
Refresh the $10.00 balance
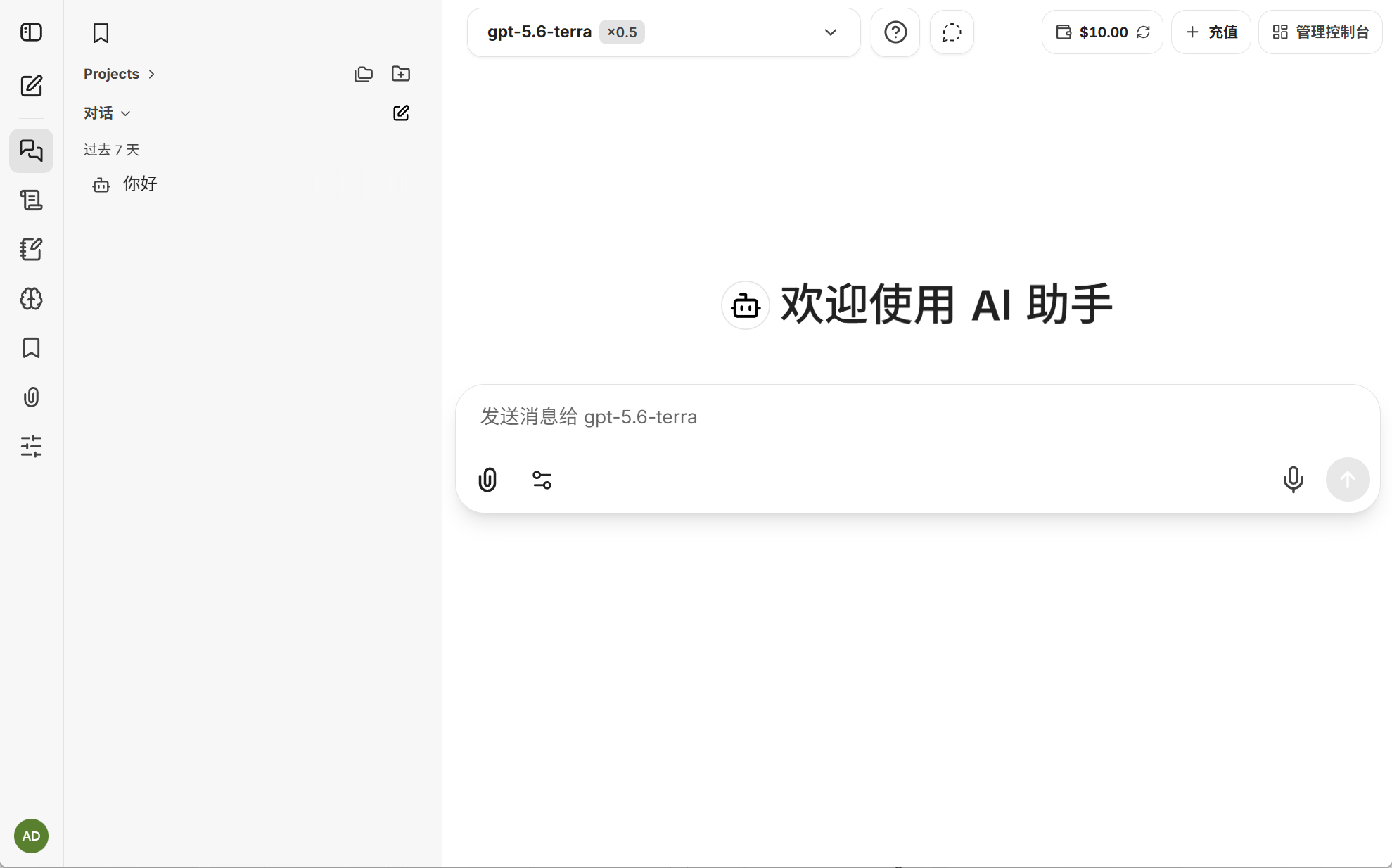click(1144, 32)
